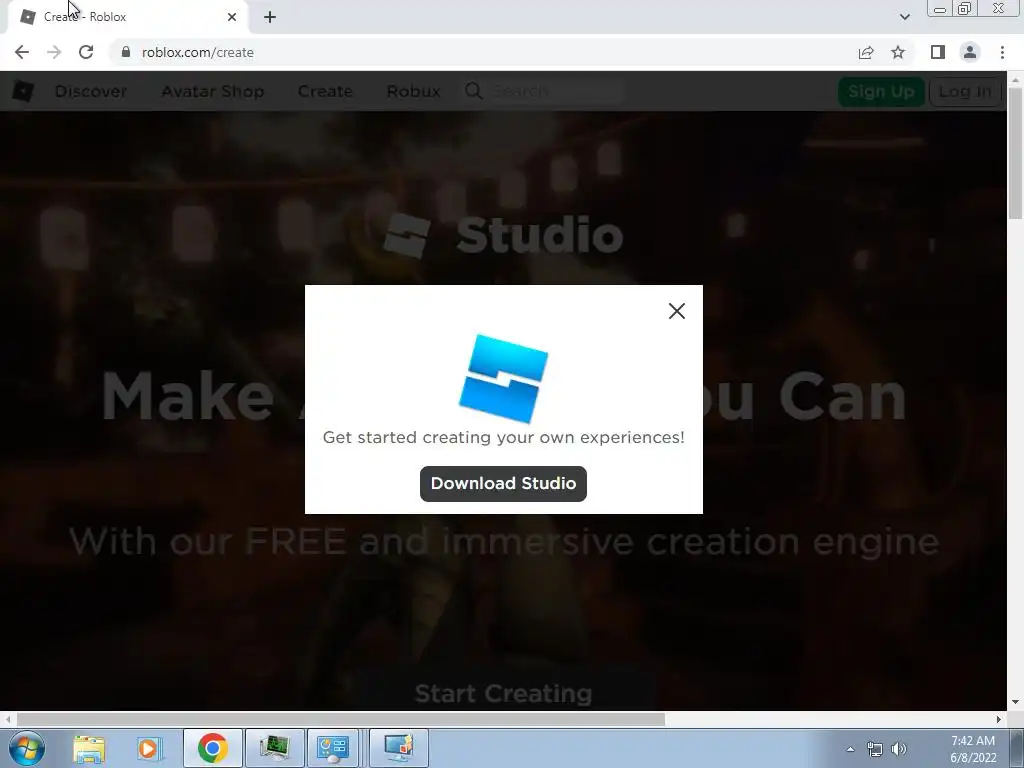Open the Control Panel taskbar icon
This screenshot has height=768, width=1024.
pos(333,748)
